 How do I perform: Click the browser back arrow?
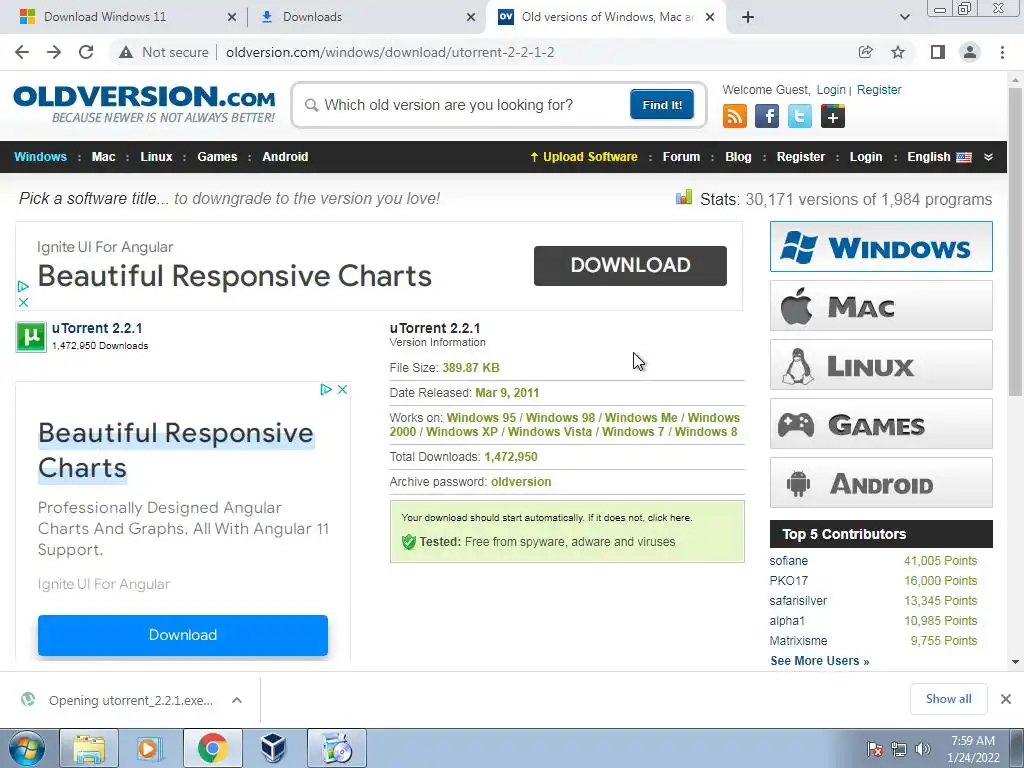click(x=22, y=52)
